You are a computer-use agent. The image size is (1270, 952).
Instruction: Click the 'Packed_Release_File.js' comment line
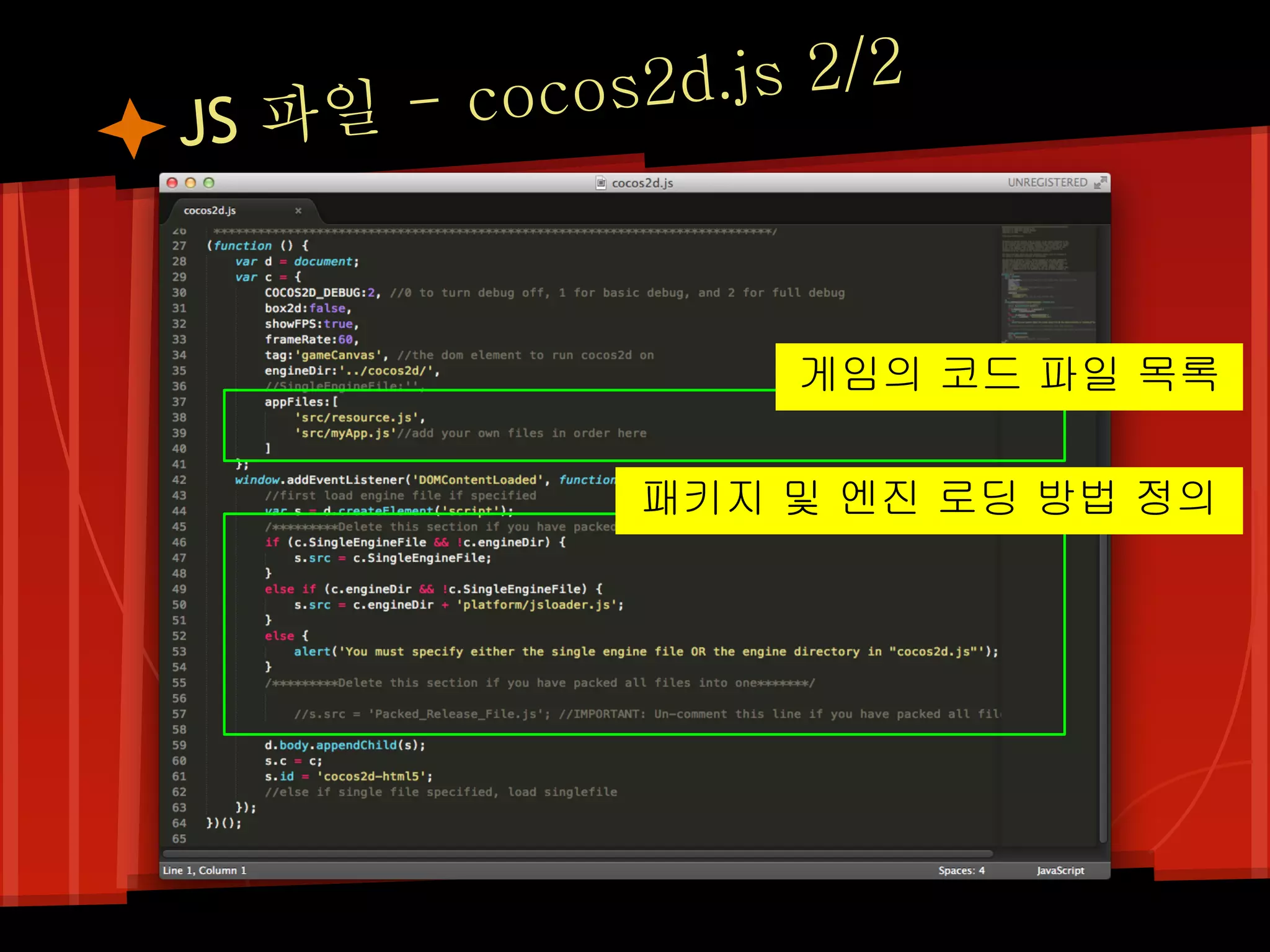pos(647,714)
